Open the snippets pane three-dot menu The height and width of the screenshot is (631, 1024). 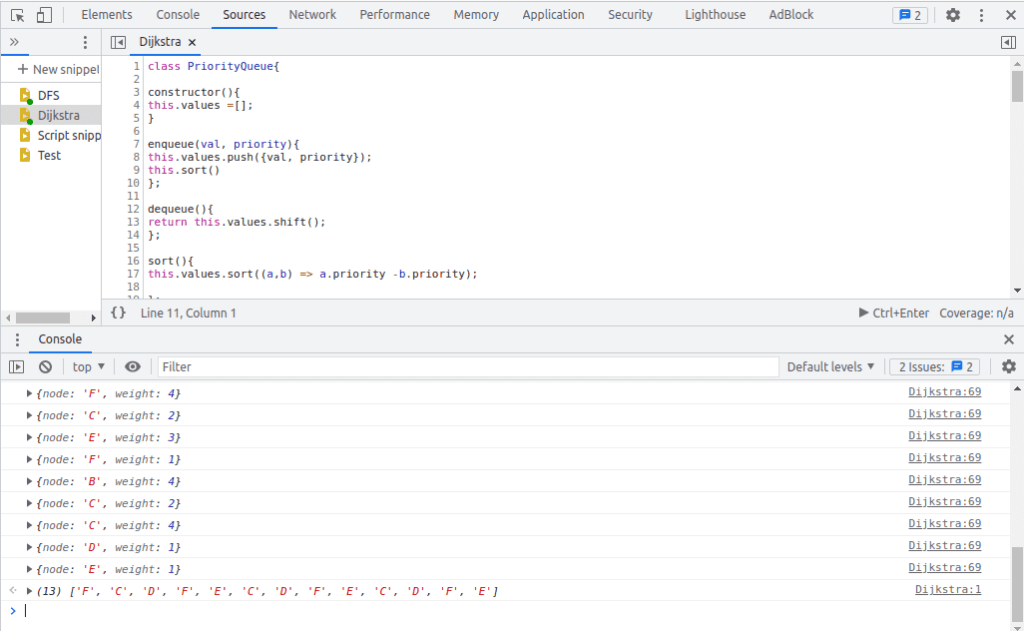84,42
